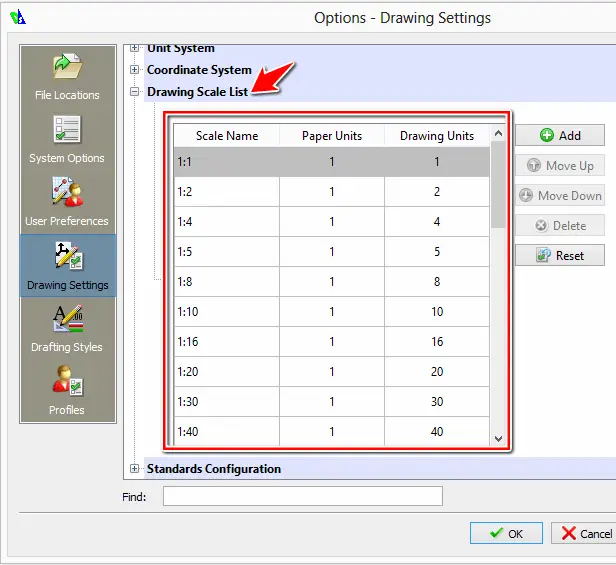The width and height of the screenshot is (616, 565).
Task: Click the Drawing Scale List heading
Action: pyautogui.click(x=198, y=92)
